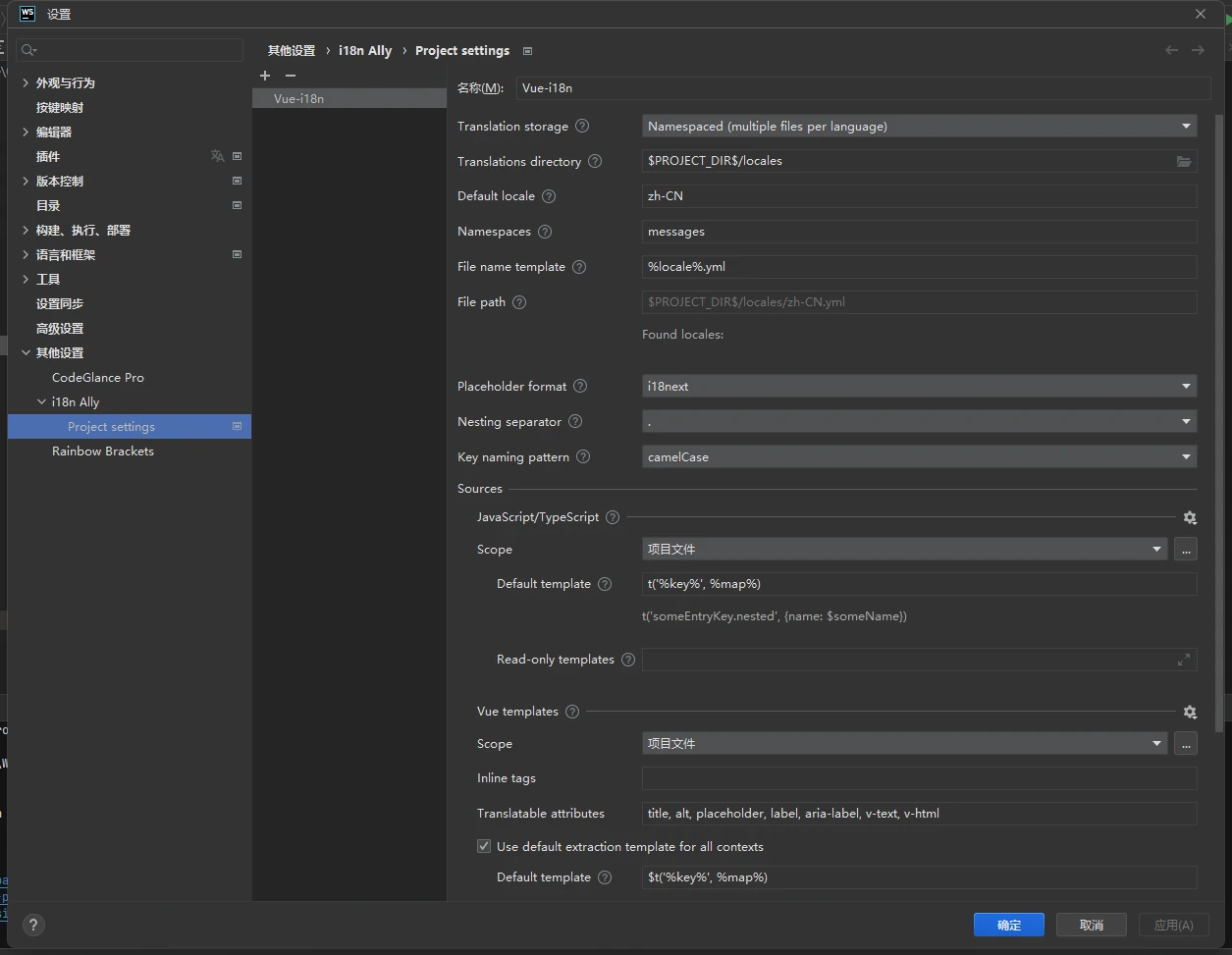This screenshot has height=955, width=1232.
Task: Open the Vue templates gear settings icon
Action: [1190, 712]
